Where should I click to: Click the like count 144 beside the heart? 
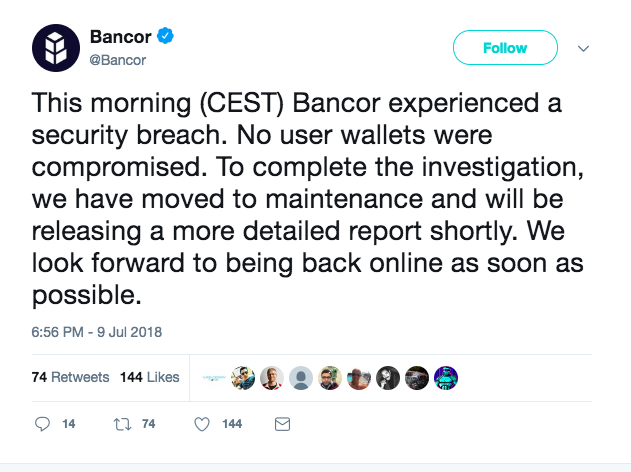pos(232,424)
